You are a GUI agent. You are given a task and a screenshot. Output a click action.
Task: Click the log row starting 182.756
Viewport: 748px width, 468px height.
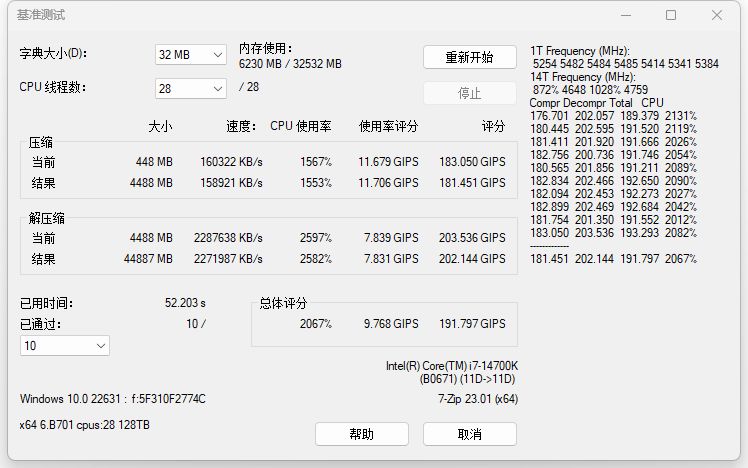(613, 155)
